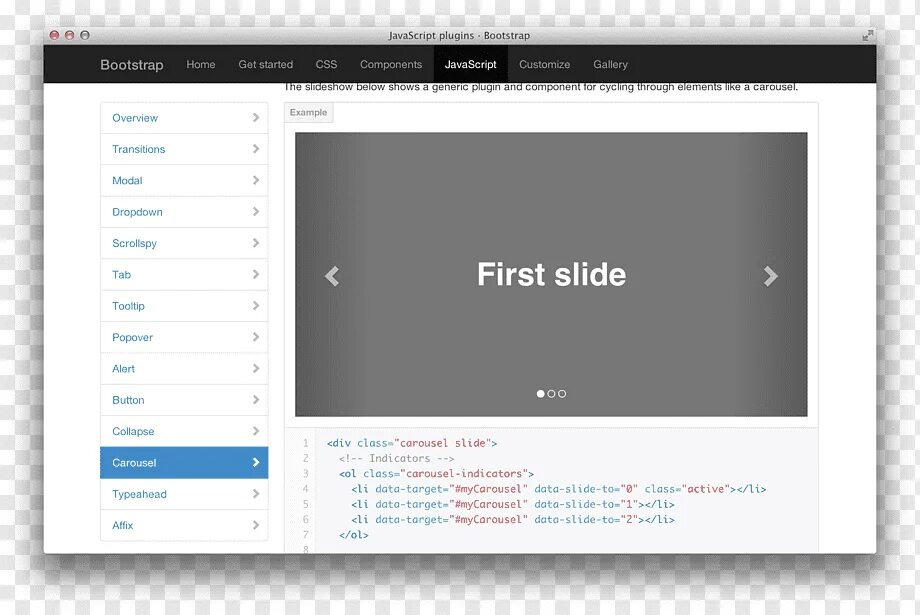Open the Gallery nav item

[610, 65]
